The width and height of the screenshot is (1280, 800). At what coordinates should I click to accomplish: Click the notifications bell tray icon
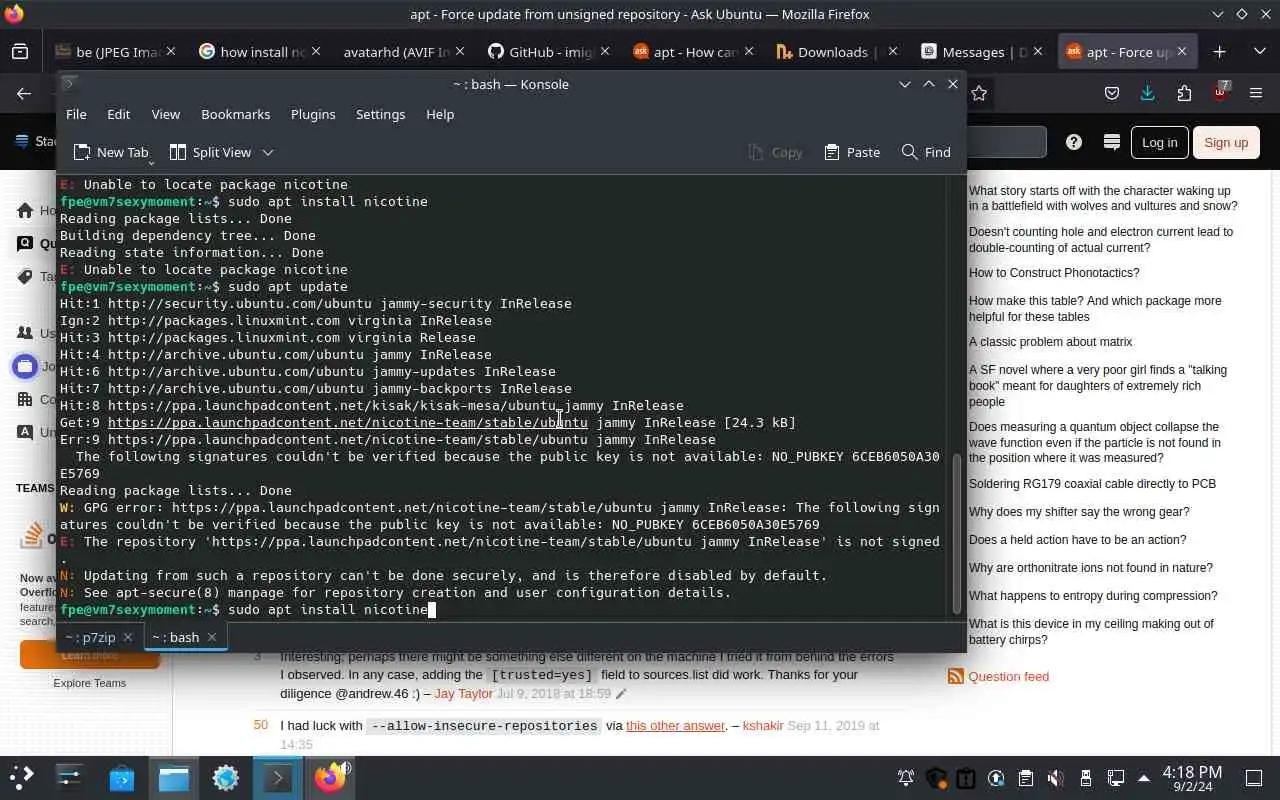tap(906, 777)
